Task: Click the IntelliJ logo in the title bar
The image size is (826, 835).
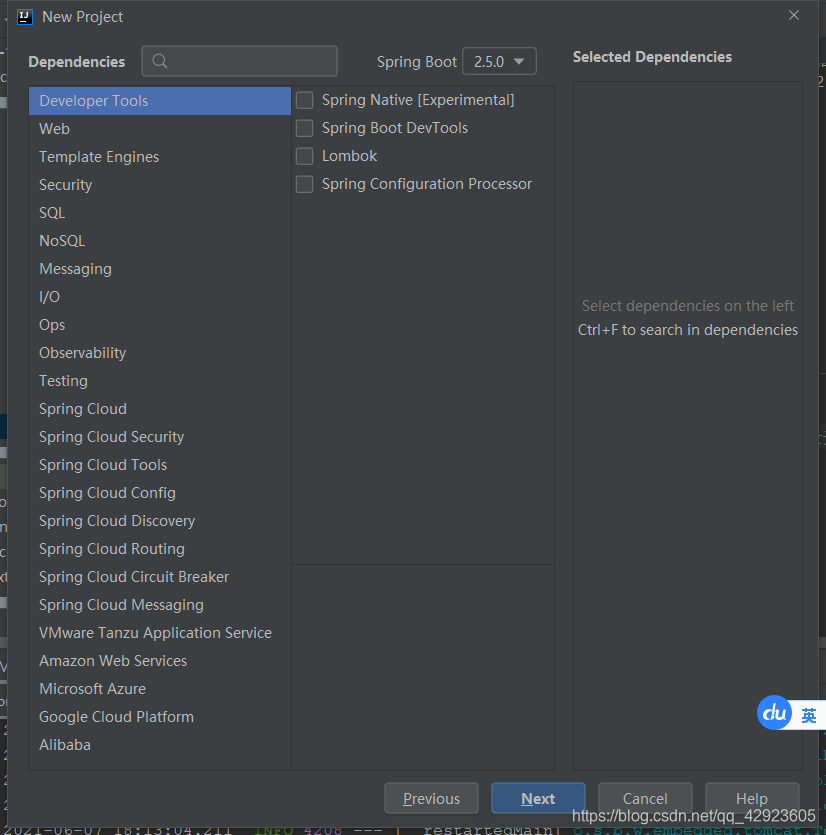Action: tap(24, 17)
